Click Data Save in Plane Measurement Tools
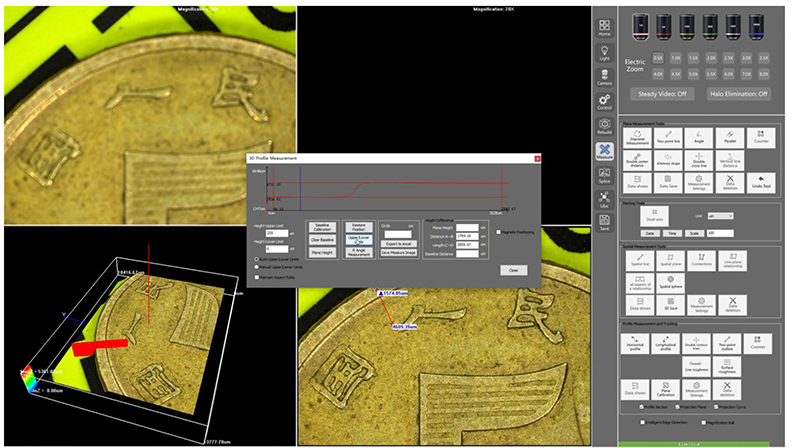The height and width of the screenshot is (448, 800). (x=668, y=183)
